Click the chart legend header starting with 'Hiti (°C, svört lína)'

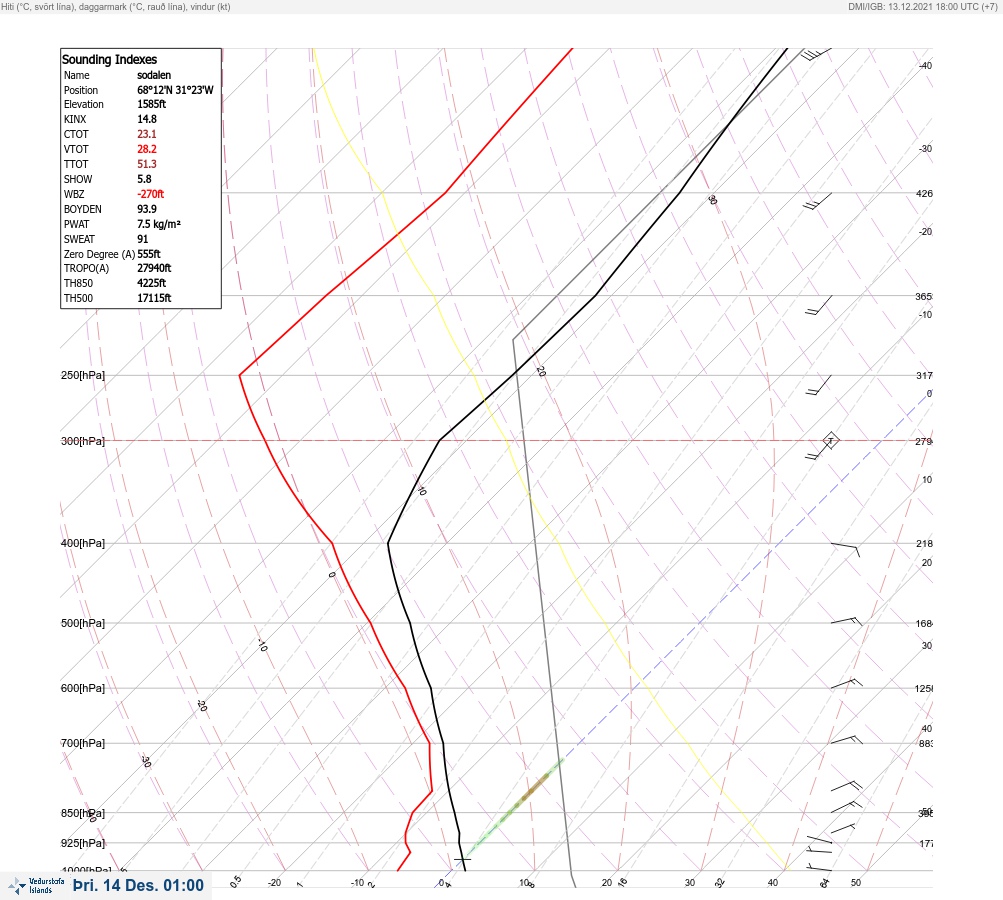(116, 6)
